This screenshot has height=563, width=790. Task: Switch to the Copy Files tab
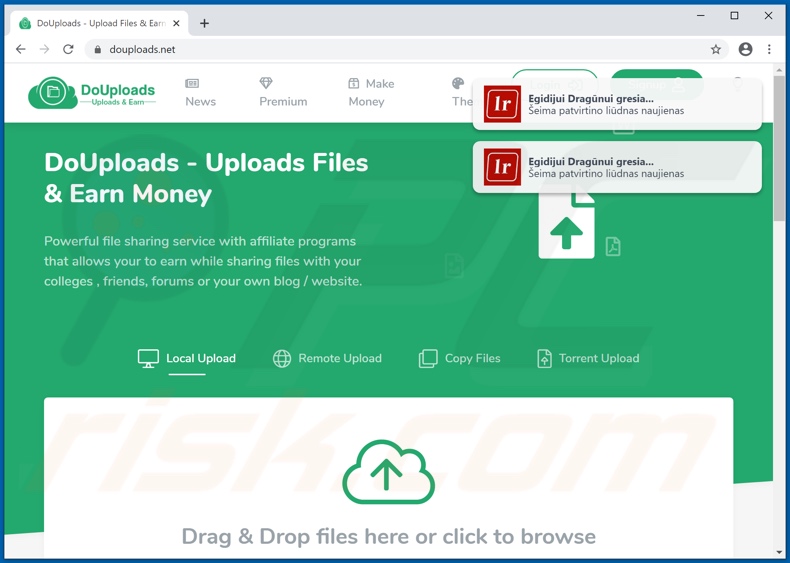[x=459, y=358]
